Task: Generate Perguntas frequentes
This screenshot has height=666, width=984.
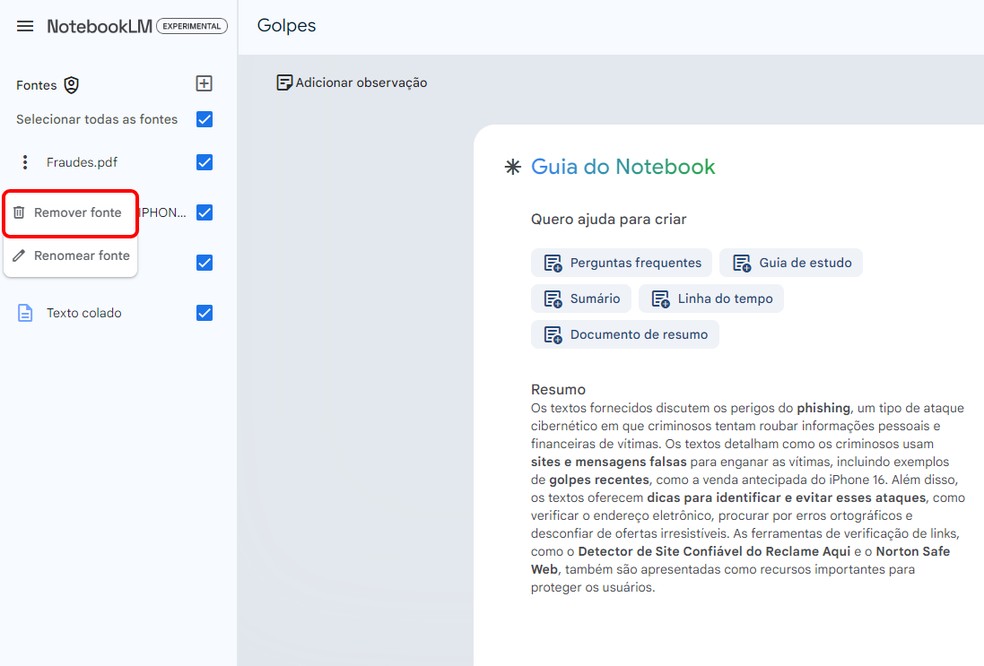Action: (621, 262)
